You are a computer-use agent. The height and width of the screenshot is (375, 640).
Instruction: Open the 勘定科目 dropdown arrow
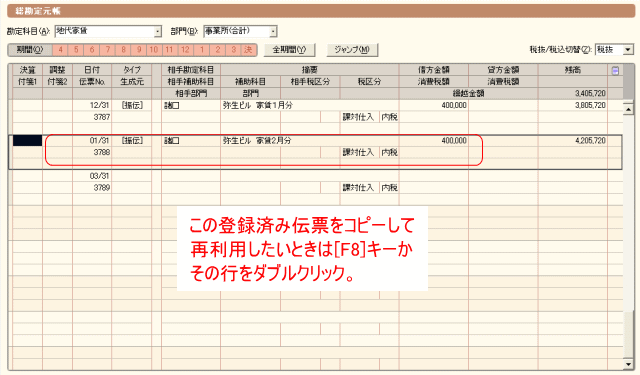click(158, 31)
